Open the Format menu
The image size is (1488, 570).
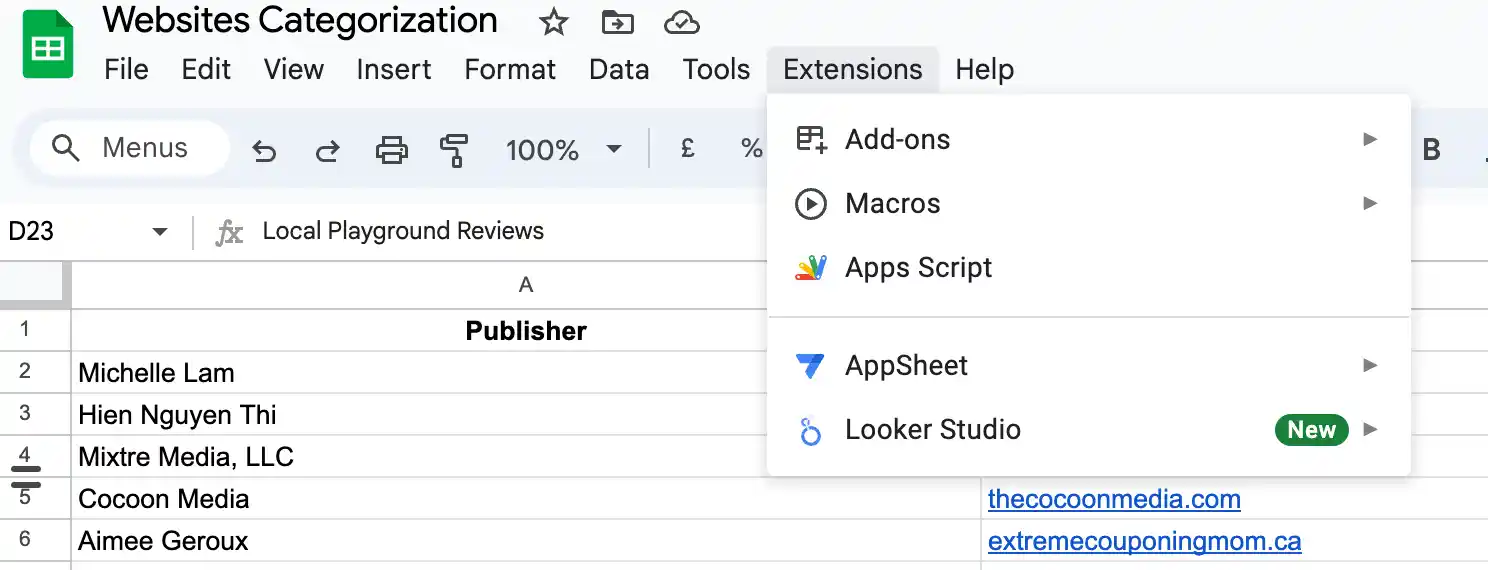510,69
